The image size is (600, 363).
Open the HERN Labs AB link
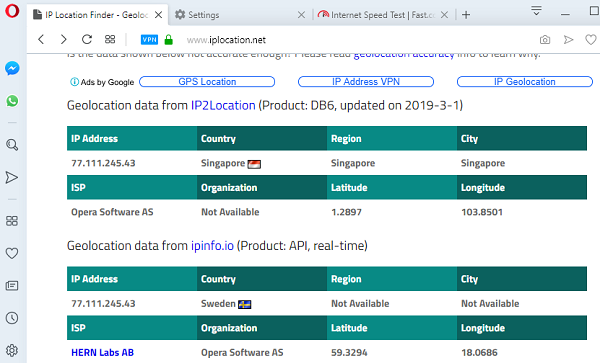103,352
